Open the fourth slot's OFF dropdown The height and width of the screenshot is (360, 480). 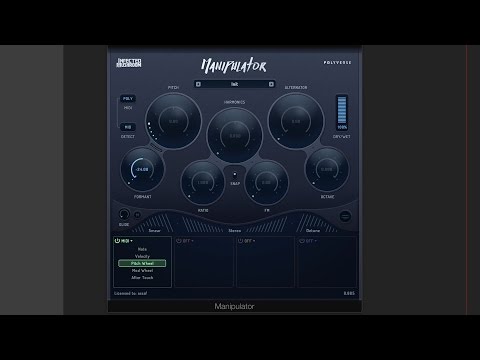[x=311, y=241]
